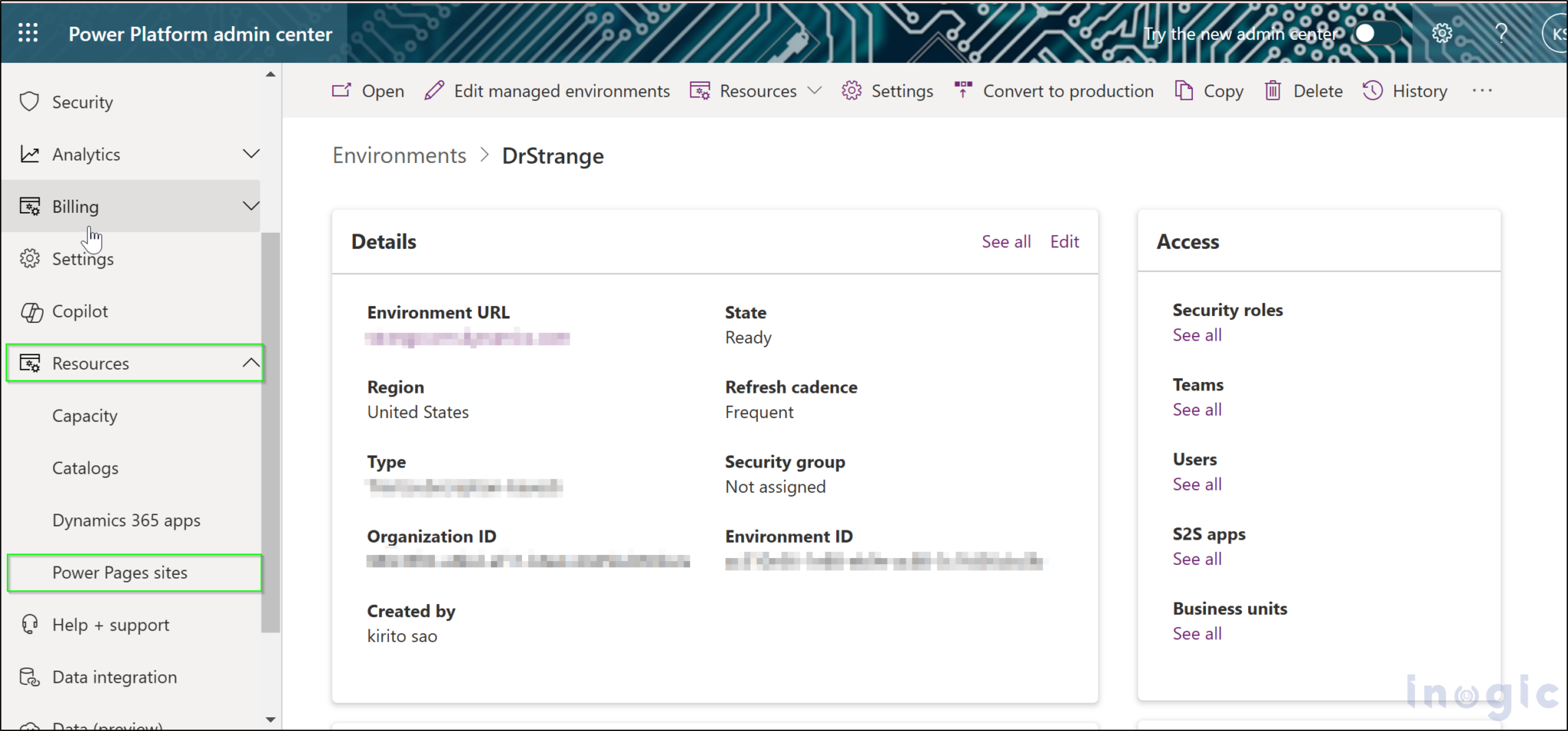1568x731 pixels.
Task: Click See all next to Security roles
Action: 1196,334
